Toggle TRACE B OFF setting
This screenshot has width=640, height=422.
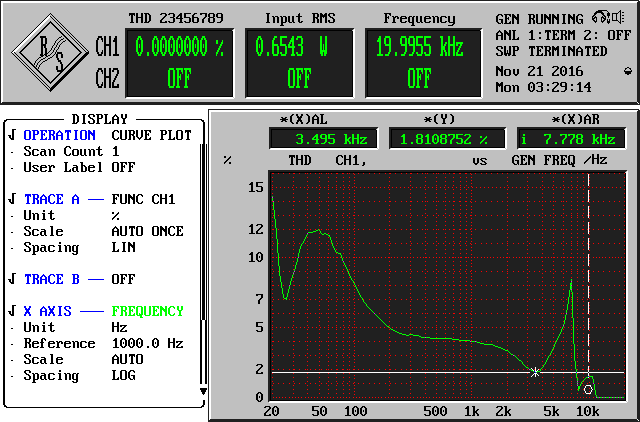[x=123, y=279]
